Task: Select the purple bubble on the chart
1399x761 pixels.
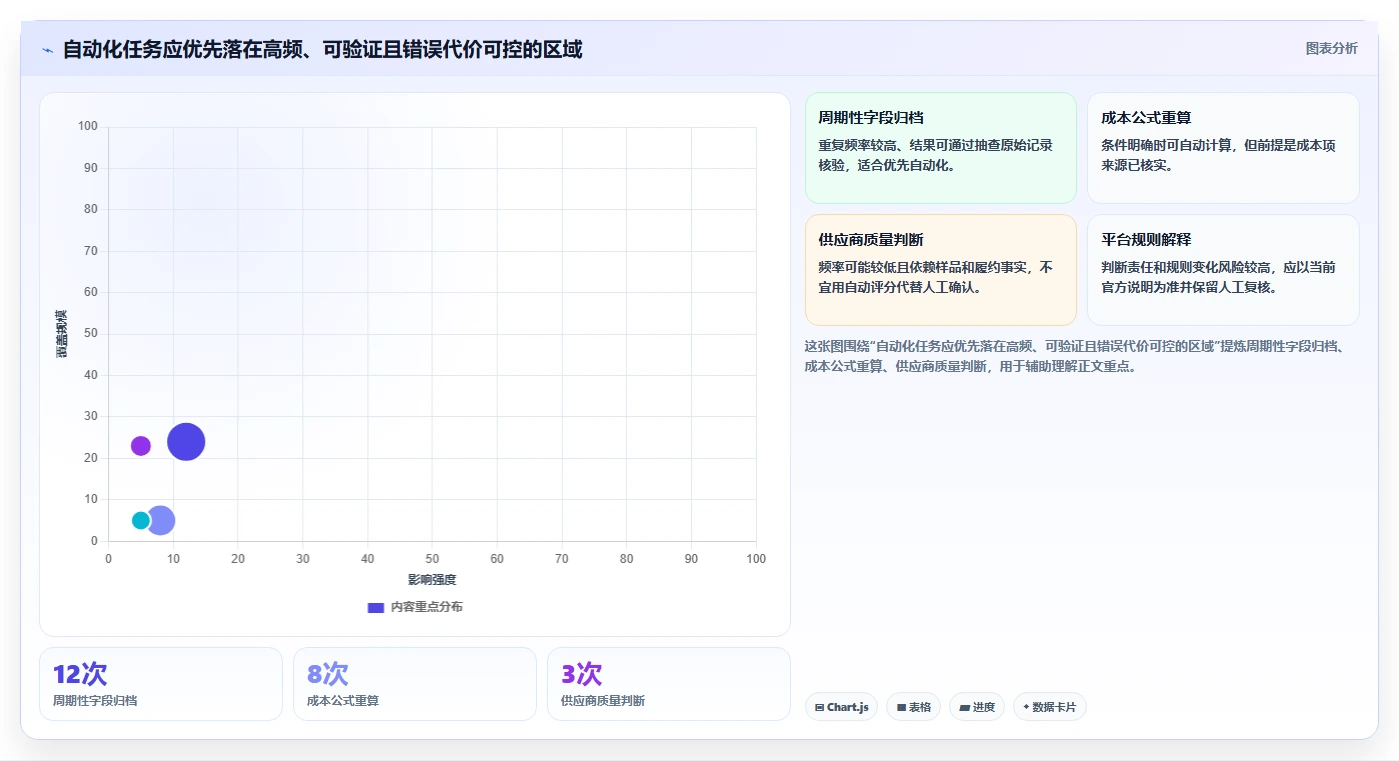Action: coord(141,446)
